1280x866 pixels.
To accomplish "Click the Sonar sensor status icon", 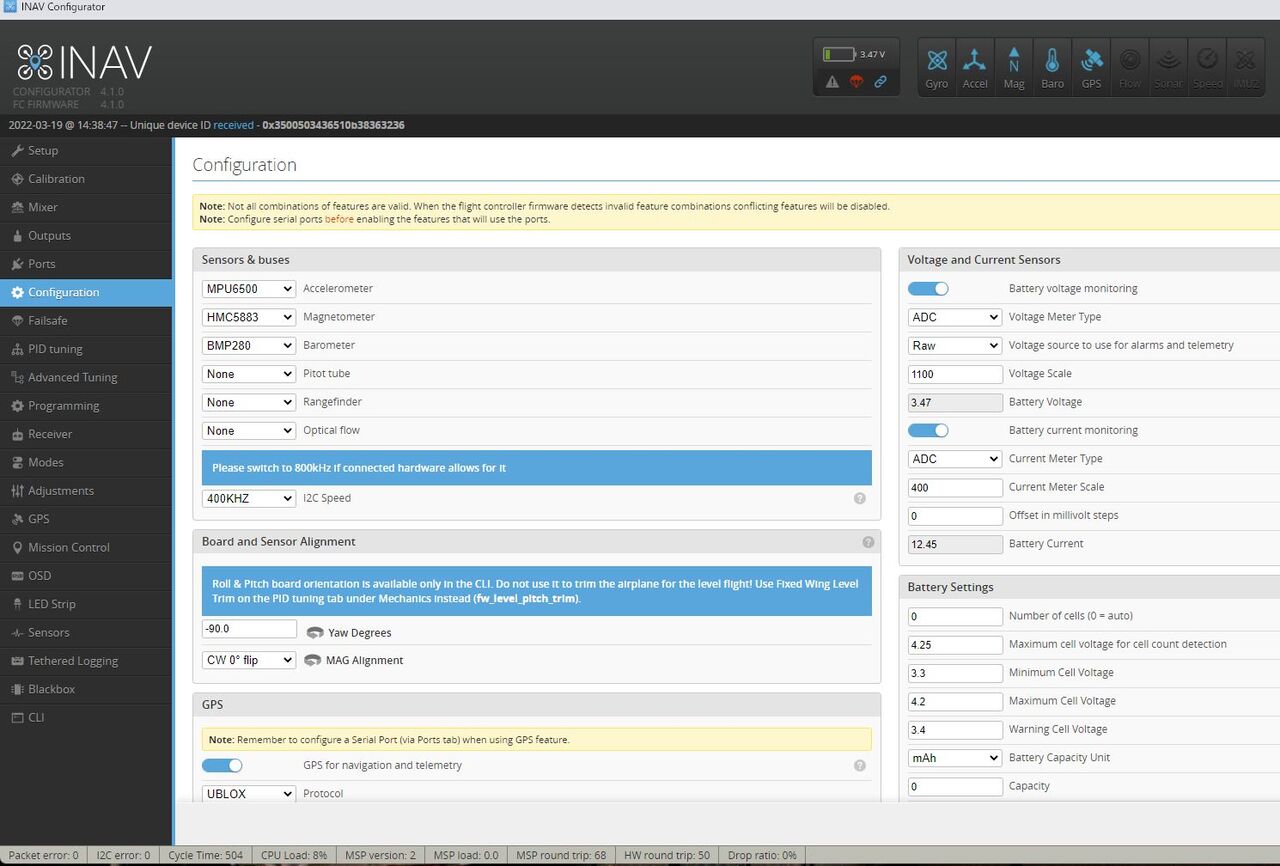I will (x=1168, y=68).
